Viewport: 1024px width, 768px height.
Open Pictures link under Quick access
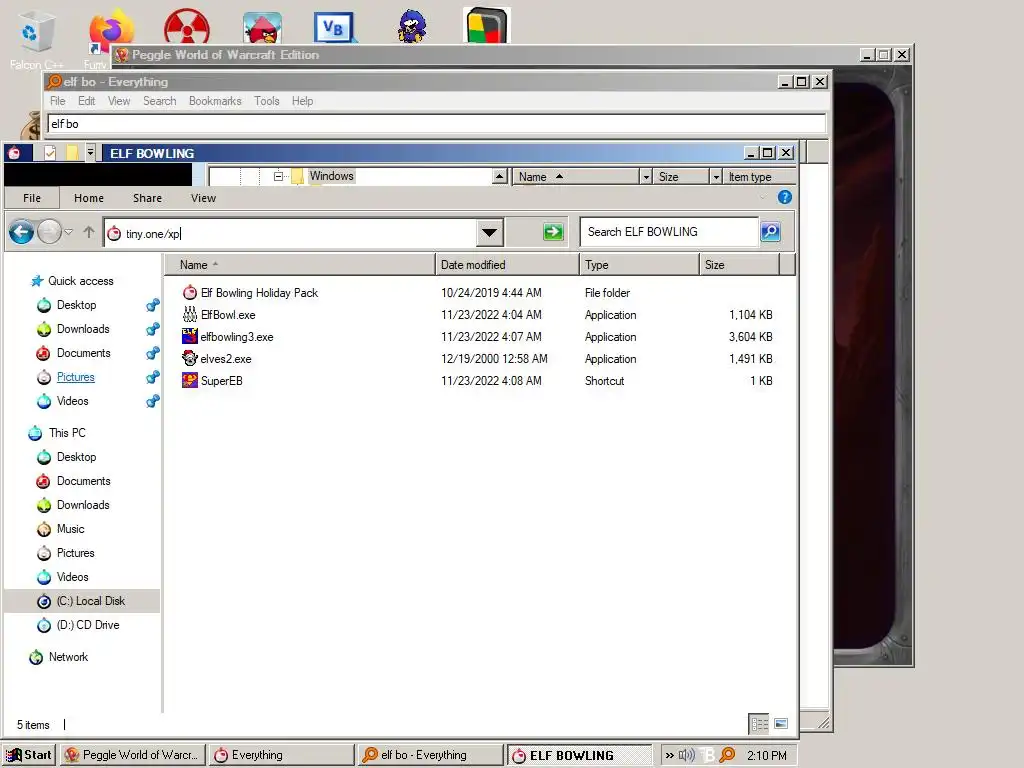click(75, 377)
